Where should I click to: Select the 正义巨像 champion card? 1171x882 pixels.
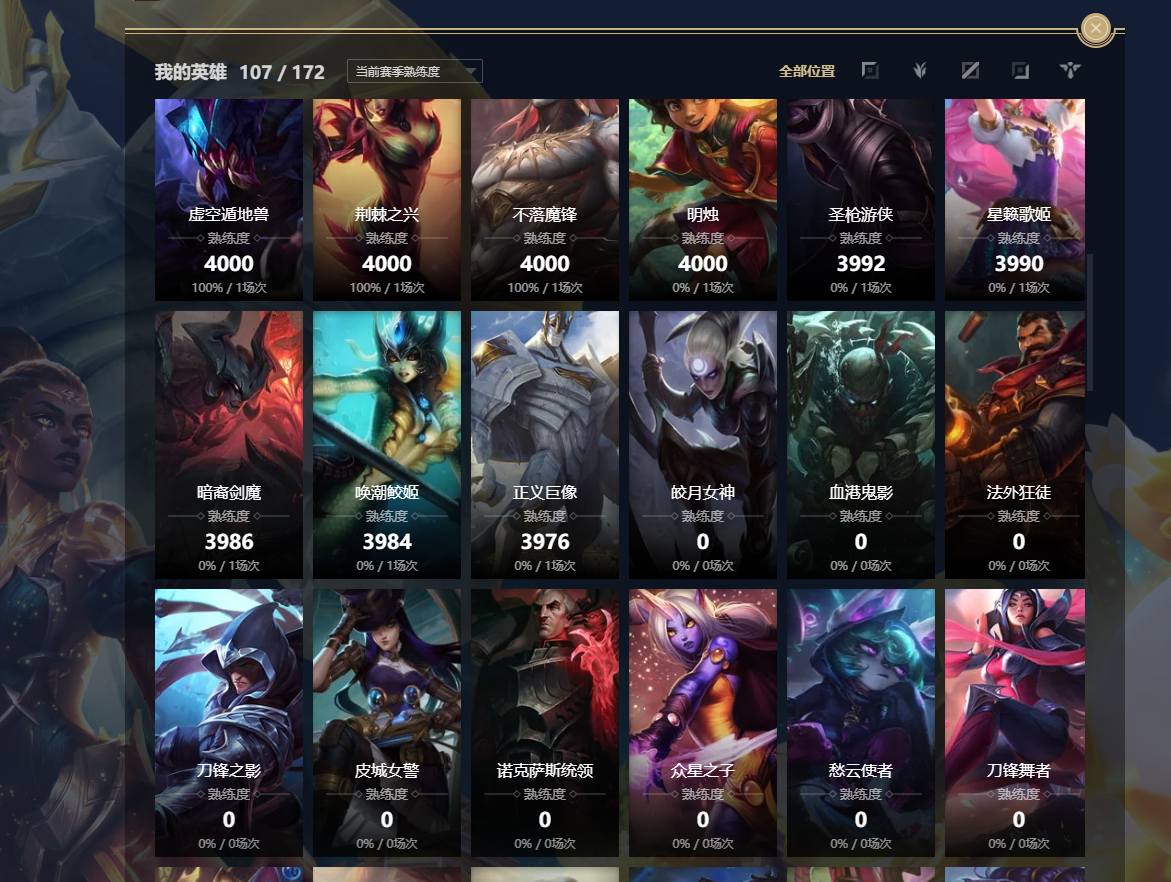click(x=544, y=444)
